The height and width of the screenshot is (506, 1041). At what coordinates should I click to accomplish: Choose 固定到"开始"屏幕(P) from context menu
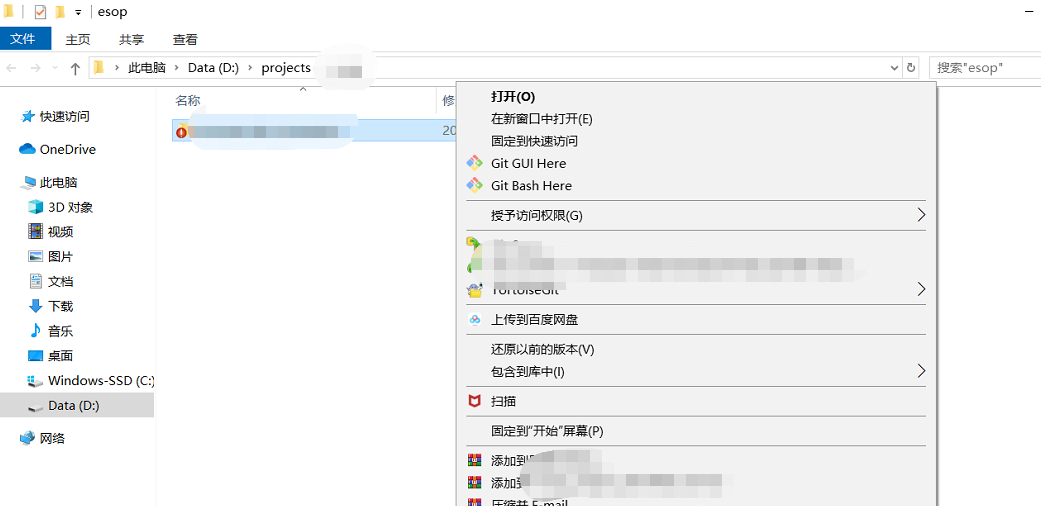coord(696,431)
